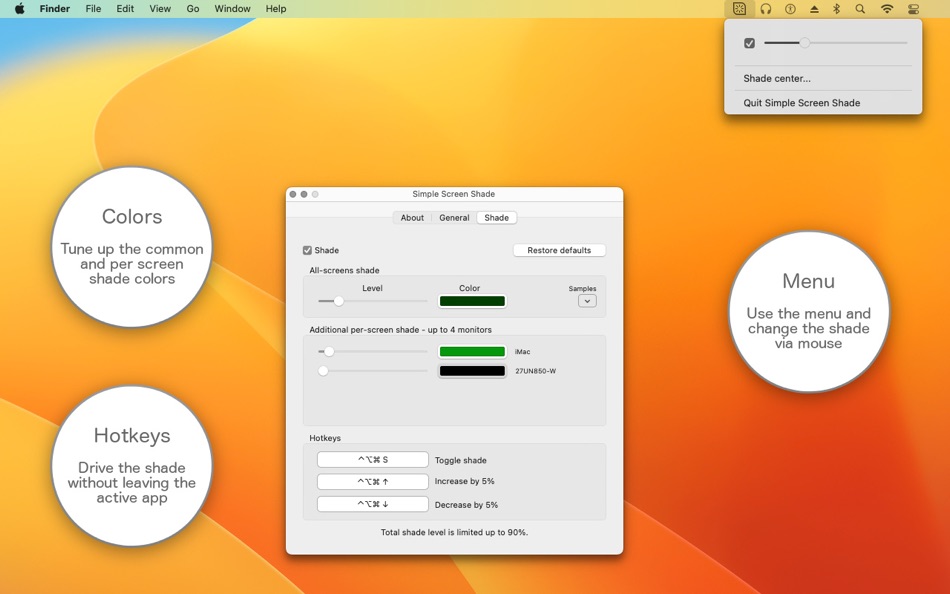This screenshot has height=594, width=950.
Task: Open Spotlight search magnifier icon
Action: point(860,8)
